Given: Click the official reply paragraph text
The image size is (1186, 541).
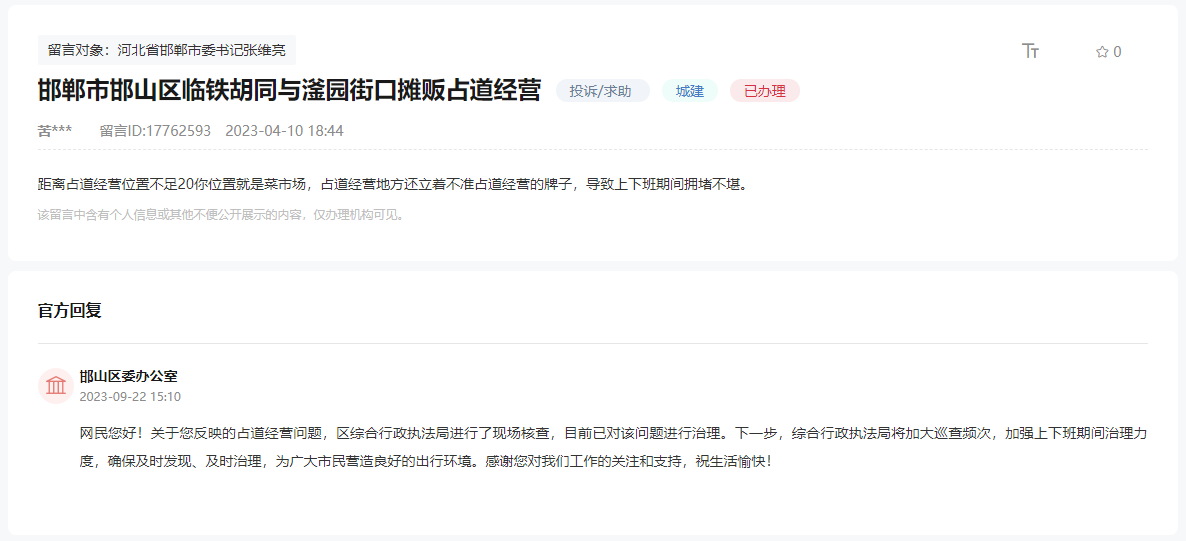Looking at the screenshot, I should tap(613, 447).
